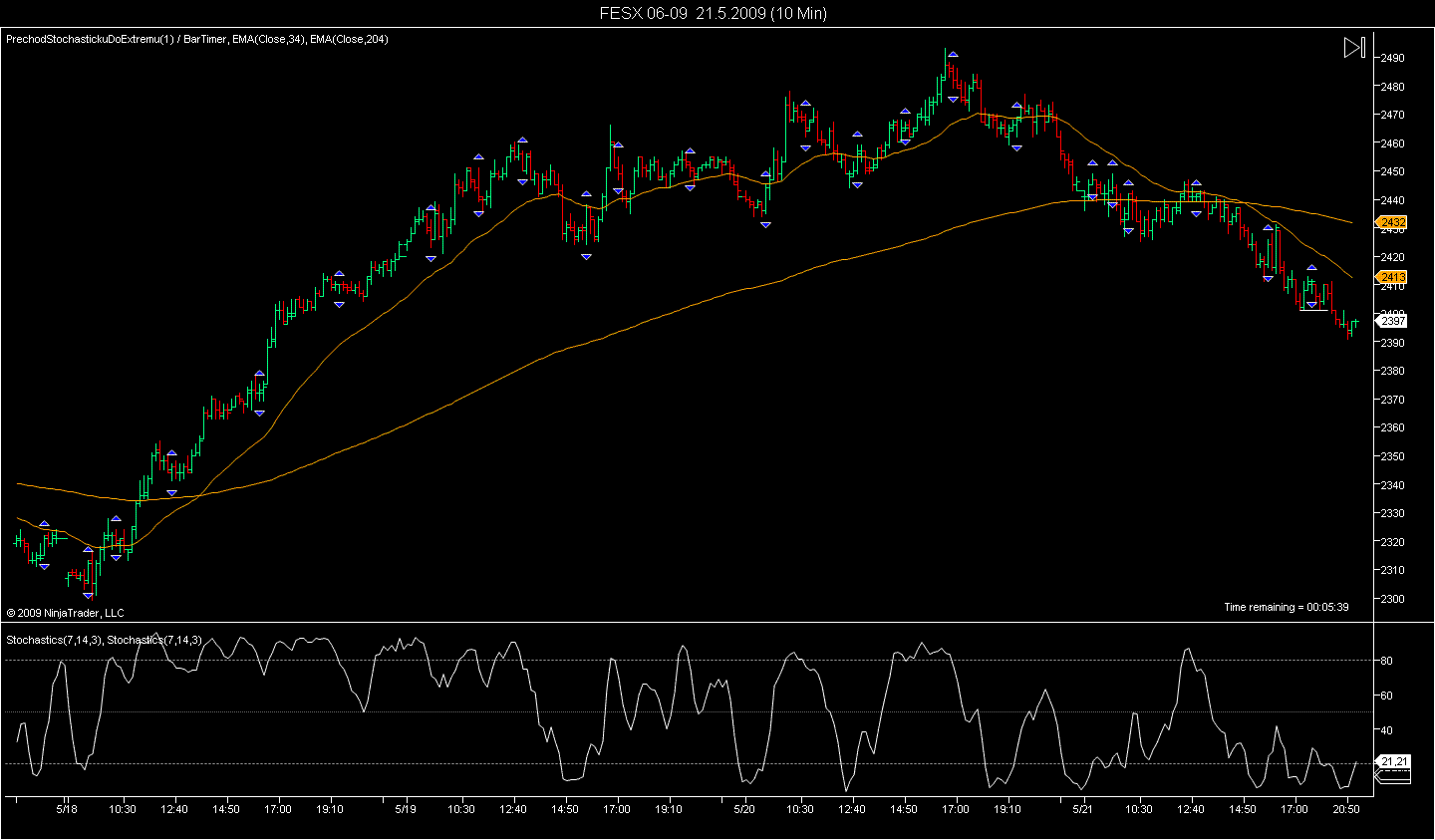Click the 5/18 date label on time axis
Screen dimensions: 1435x840
coord(67,809)
